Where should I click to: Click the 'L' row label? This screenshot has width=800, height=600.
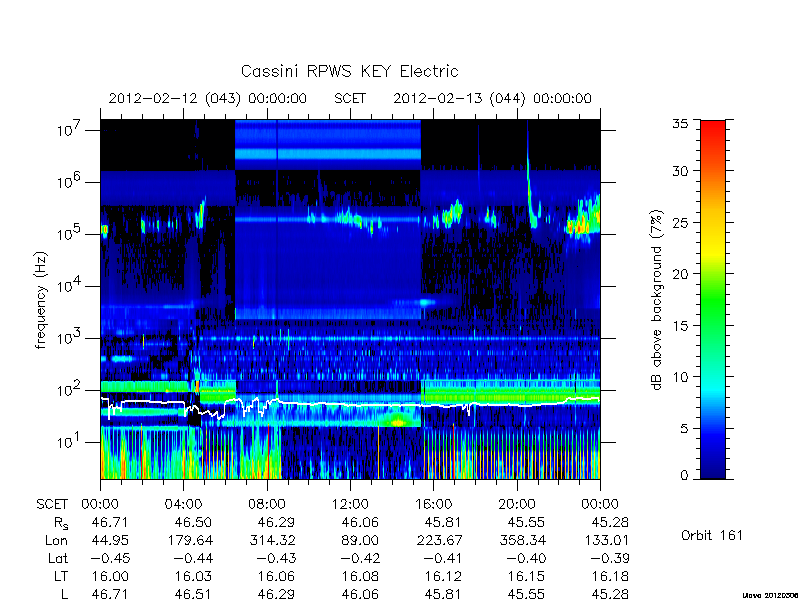[x=64, y=594]
